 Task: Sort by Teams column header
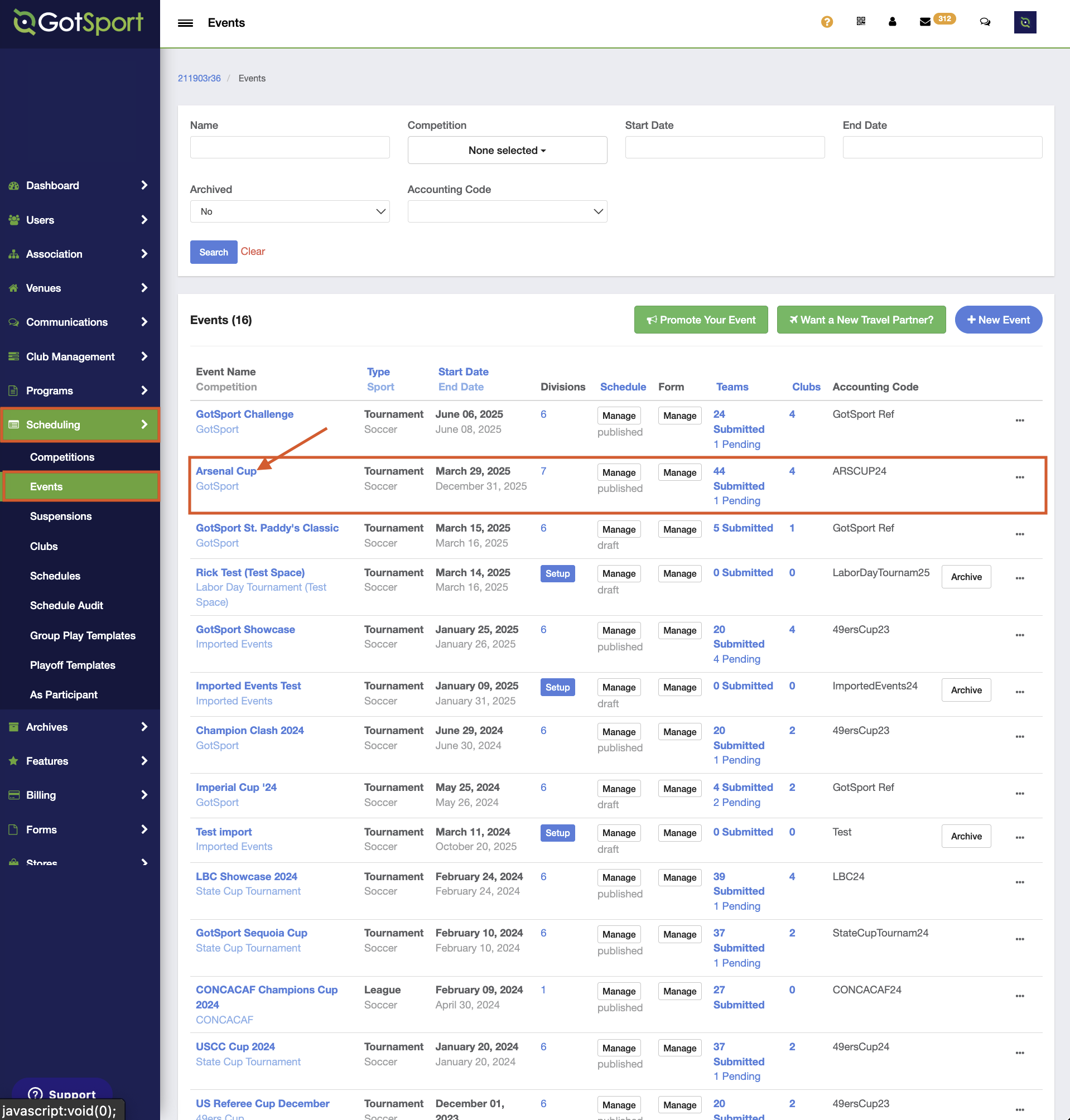[732, 387]
